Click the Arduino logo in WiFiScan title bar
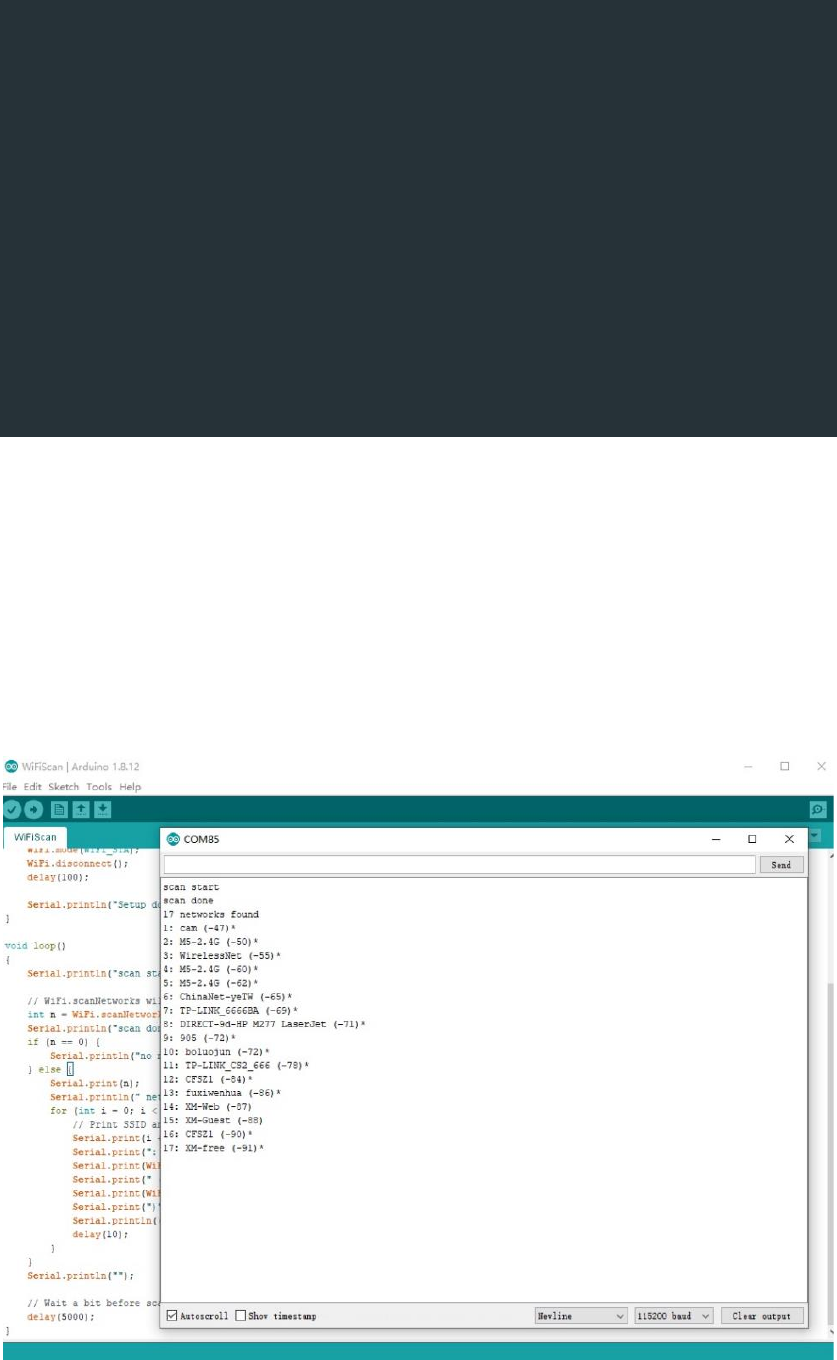The height and width of the screenshot is (1360, 837). (x=11, y=766)
